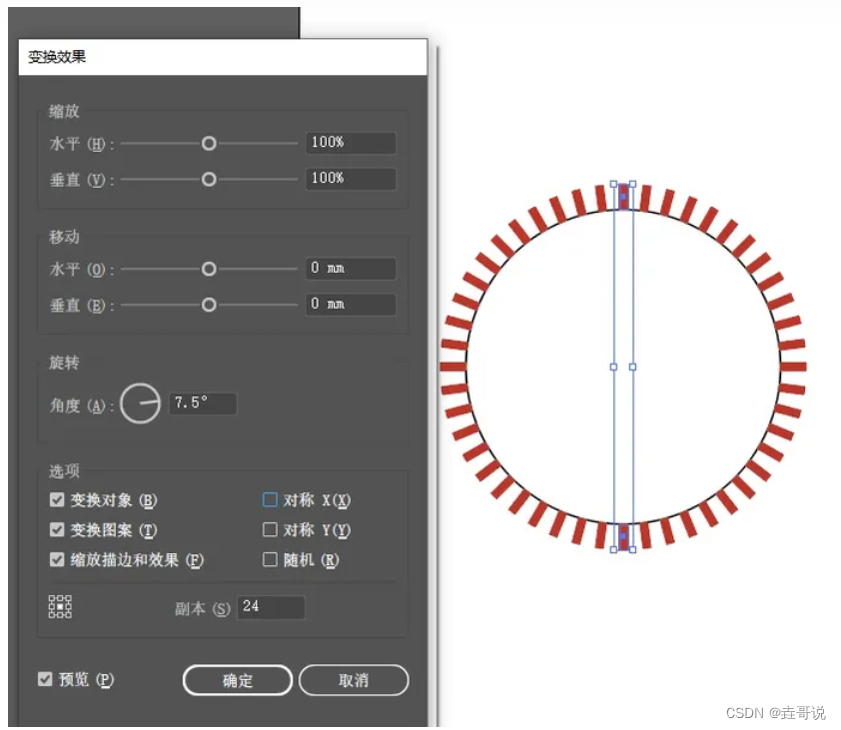841x730 pixels.
Task: Cancel the dialog with 取消
Action: [x=353, y=680]
